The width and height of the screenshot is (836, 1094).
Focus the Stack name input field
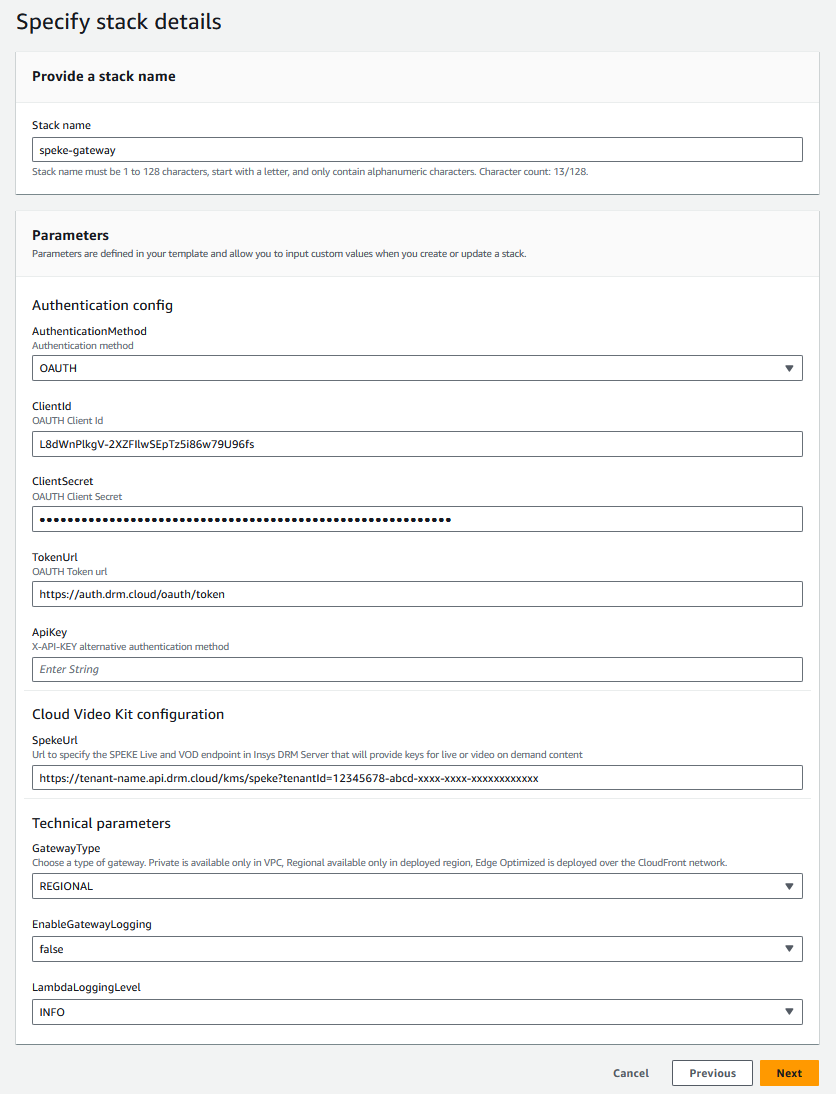(x=417, y=150)
